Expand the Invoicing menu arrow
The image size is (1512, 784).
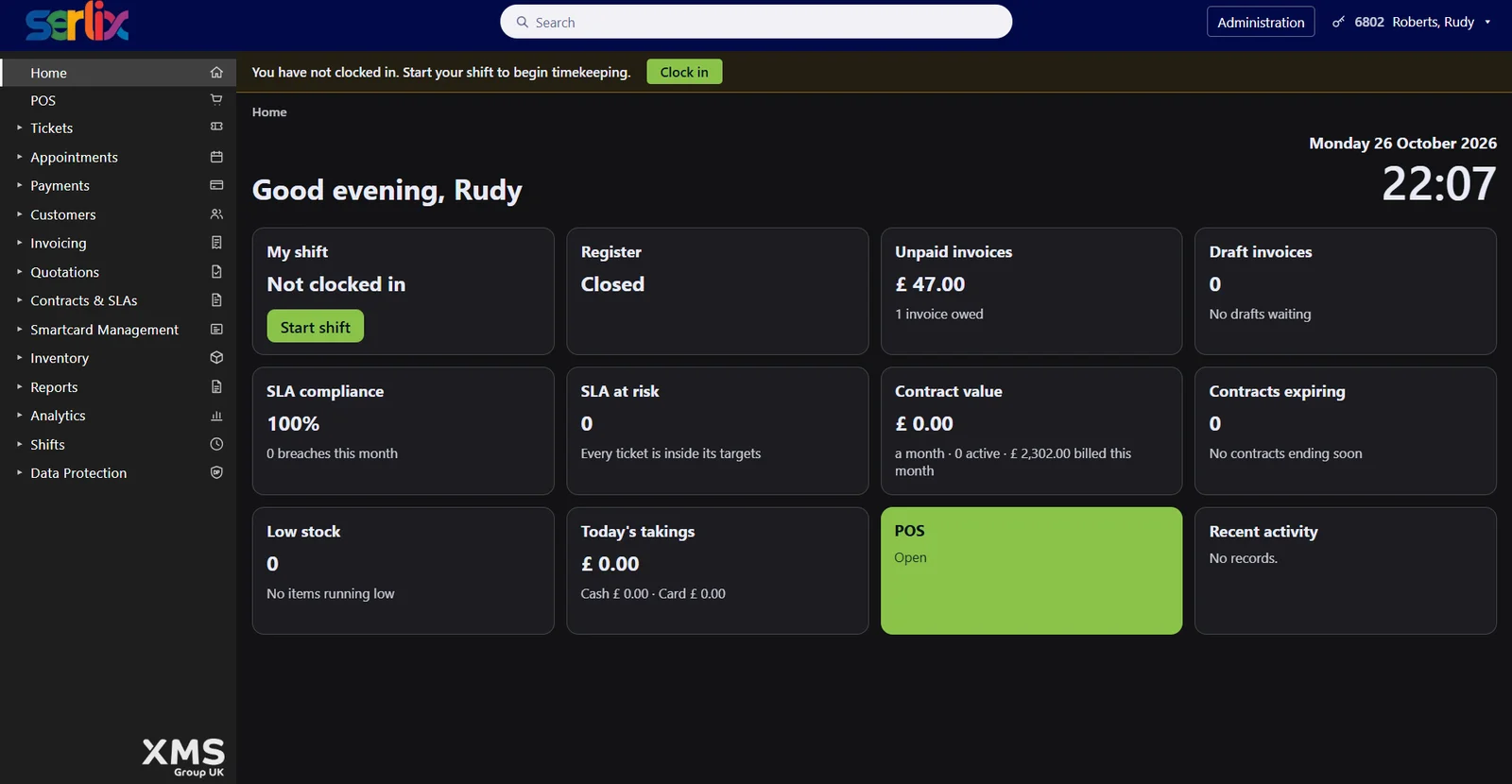tap(19, 243)
